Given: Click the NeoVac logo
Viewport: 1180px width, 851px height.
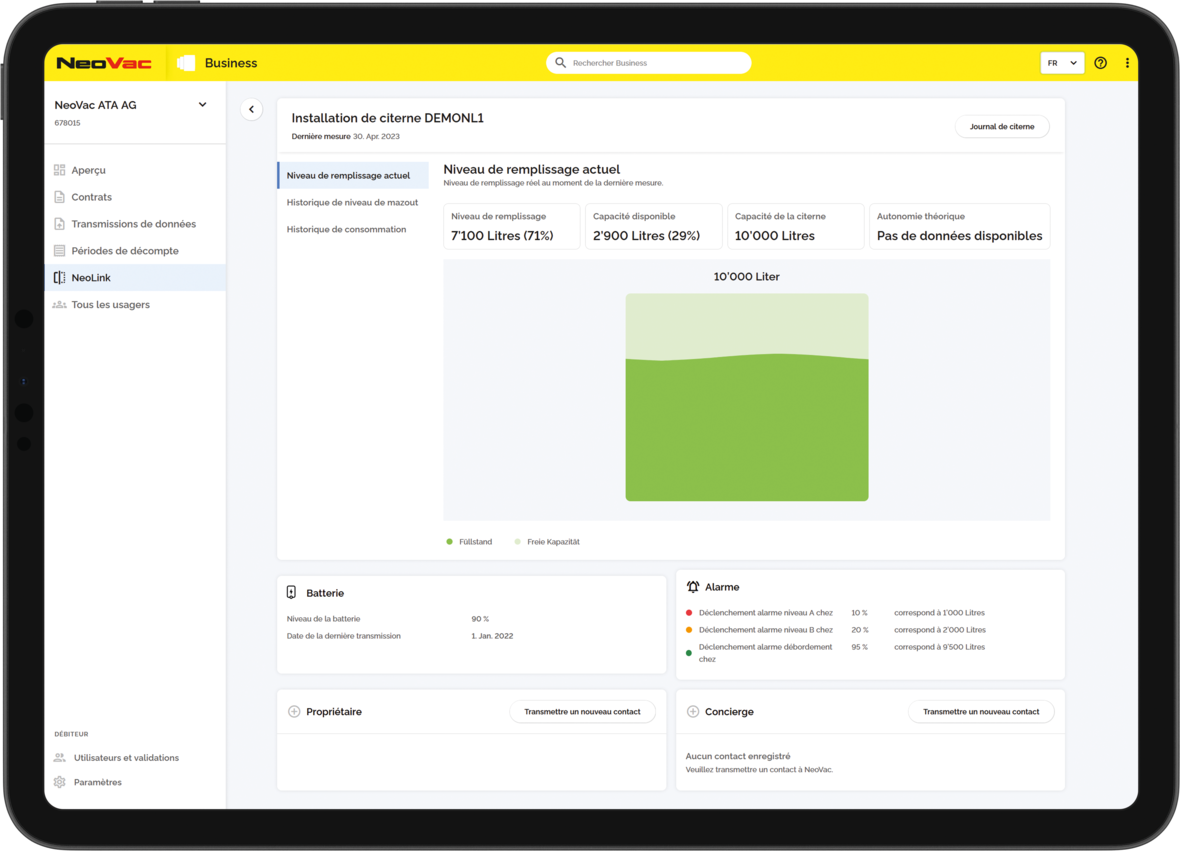Looking at the screenshot, I should click(104, 63).
